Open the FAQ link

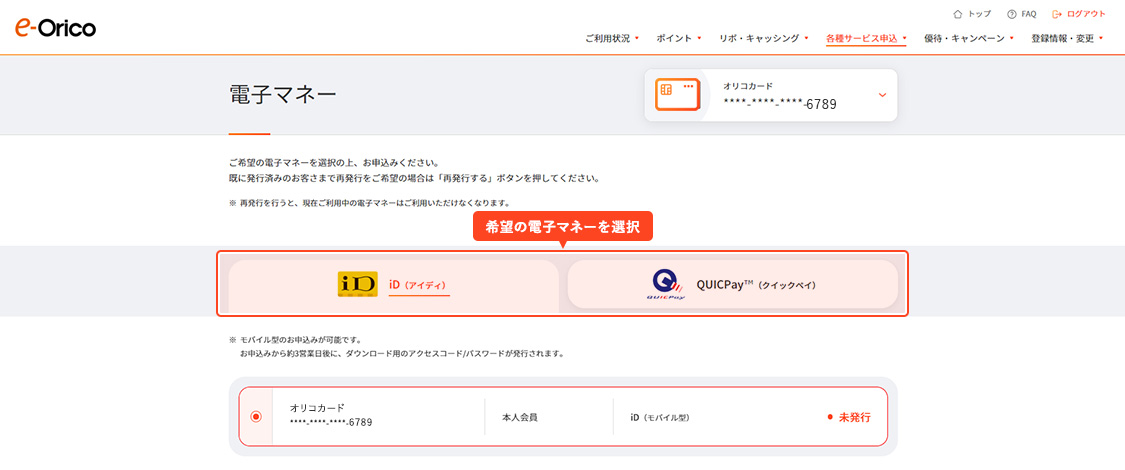tap(1029, 14)
